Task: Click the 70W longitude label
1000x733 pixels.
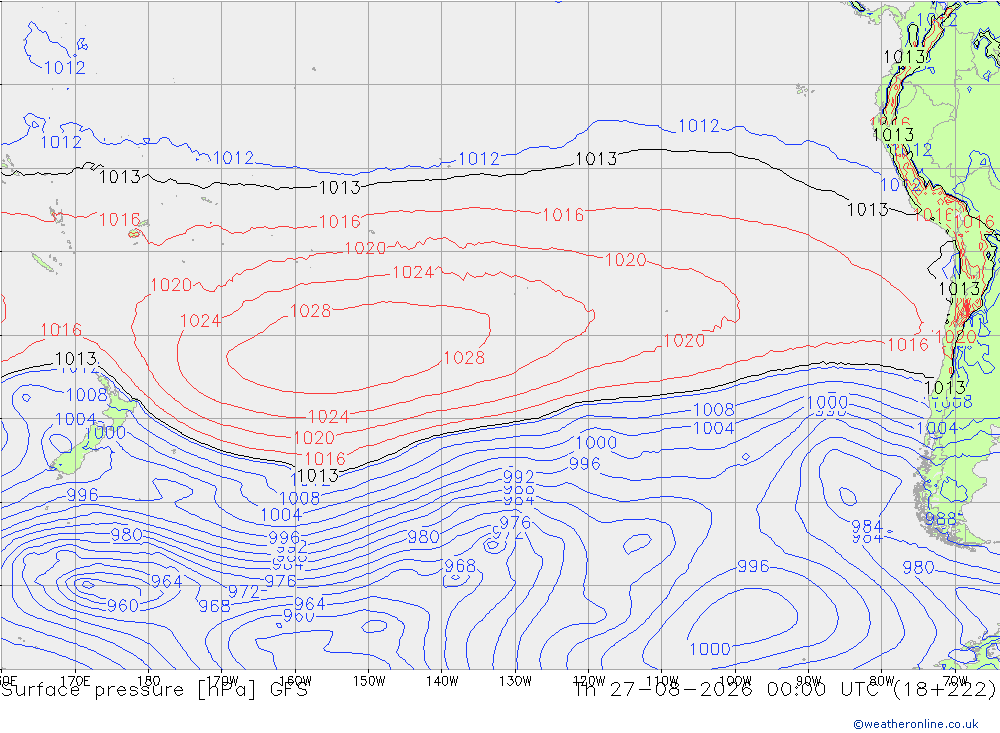Action: pos(955,681)
